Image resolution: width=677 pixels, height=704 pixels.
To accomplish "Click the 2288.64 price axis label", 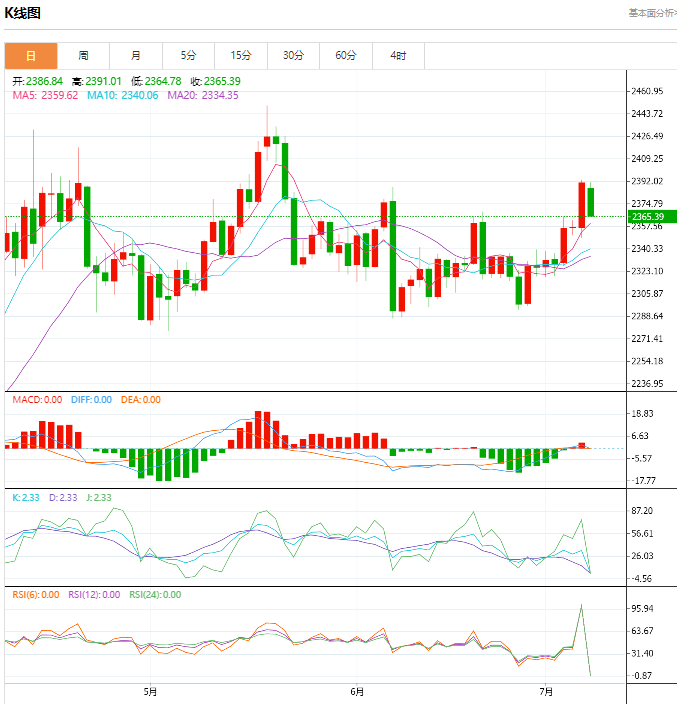I will coord(647,316).
